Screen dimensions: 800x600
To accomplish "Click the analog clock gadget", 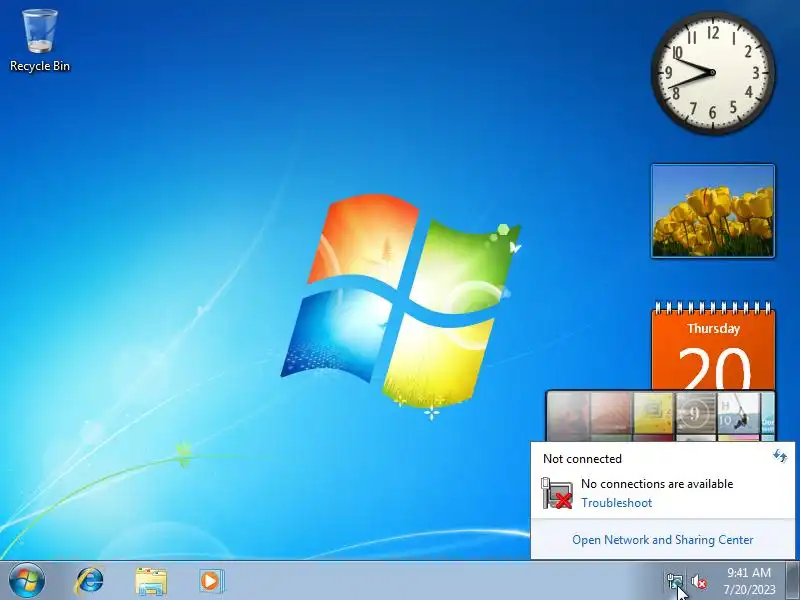I will [x=713, y=72].
